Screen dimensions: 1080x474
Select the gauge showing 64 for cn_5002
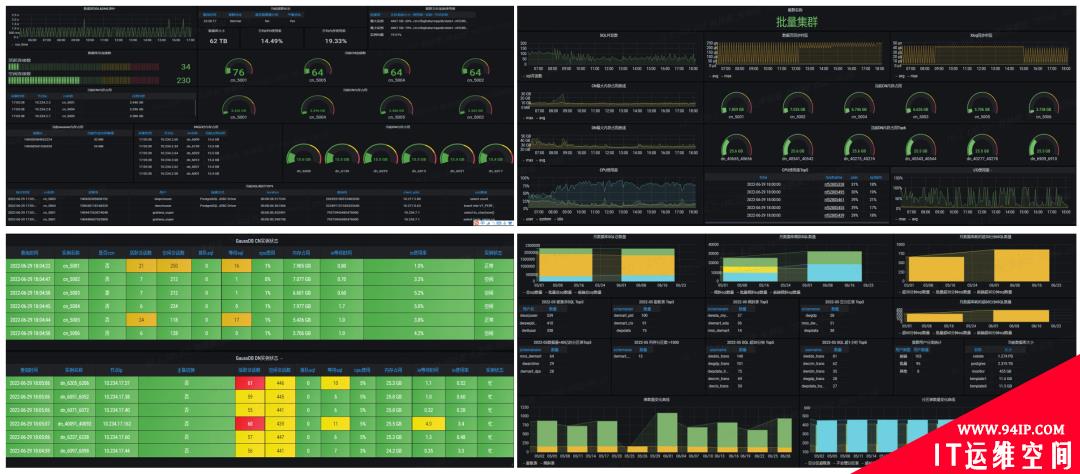click(475, 70)
